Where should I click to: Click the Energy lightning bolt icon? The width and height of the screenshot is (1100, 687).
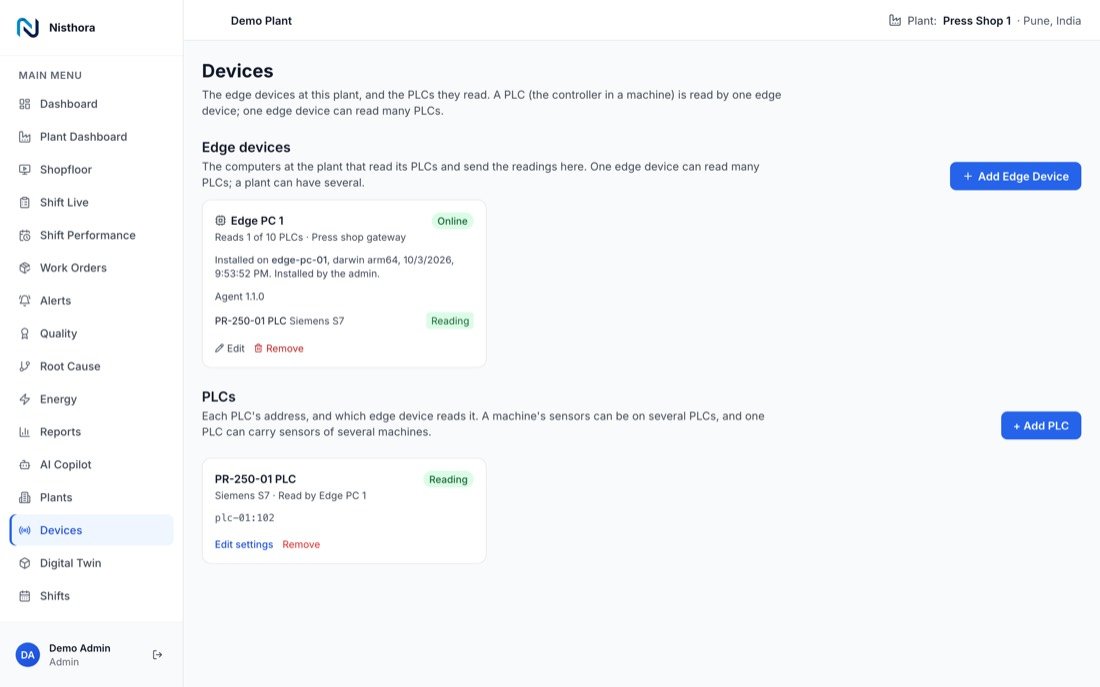point(25,399)
